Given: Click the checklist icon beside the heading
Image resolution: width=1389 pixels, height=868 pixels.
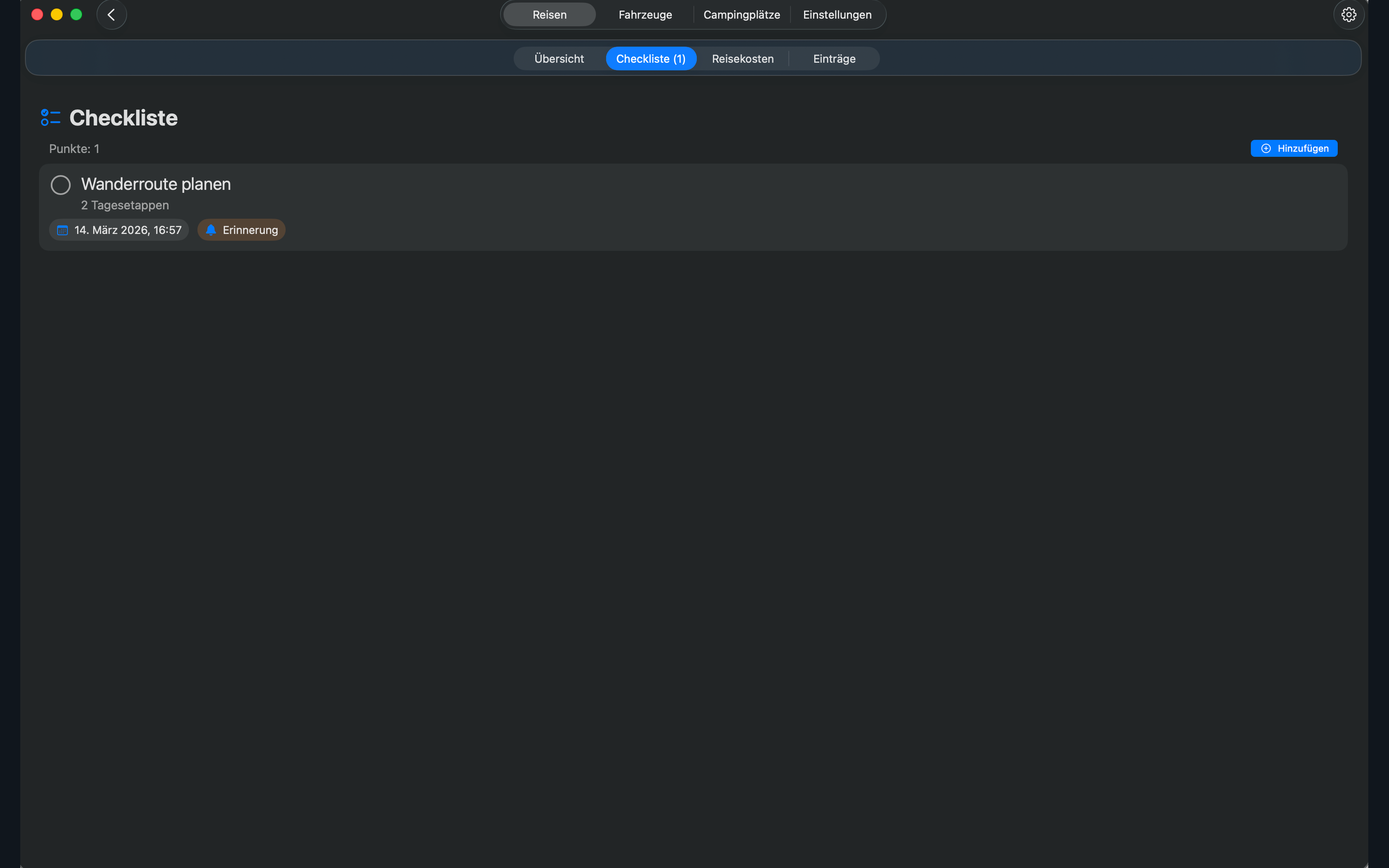Looking at the screenshot, I should (51, 118).
